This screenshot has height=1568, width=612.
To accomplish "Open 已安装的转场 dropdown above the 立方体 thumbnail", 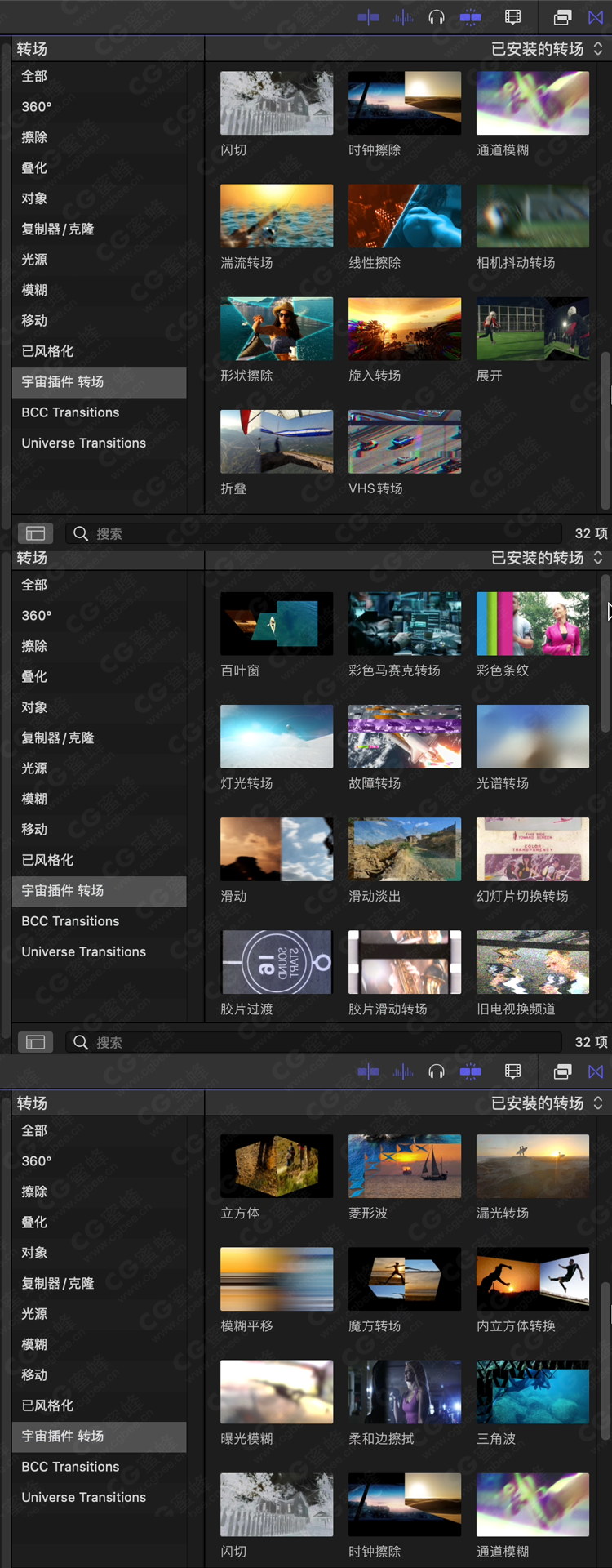I will point(547,1103).
